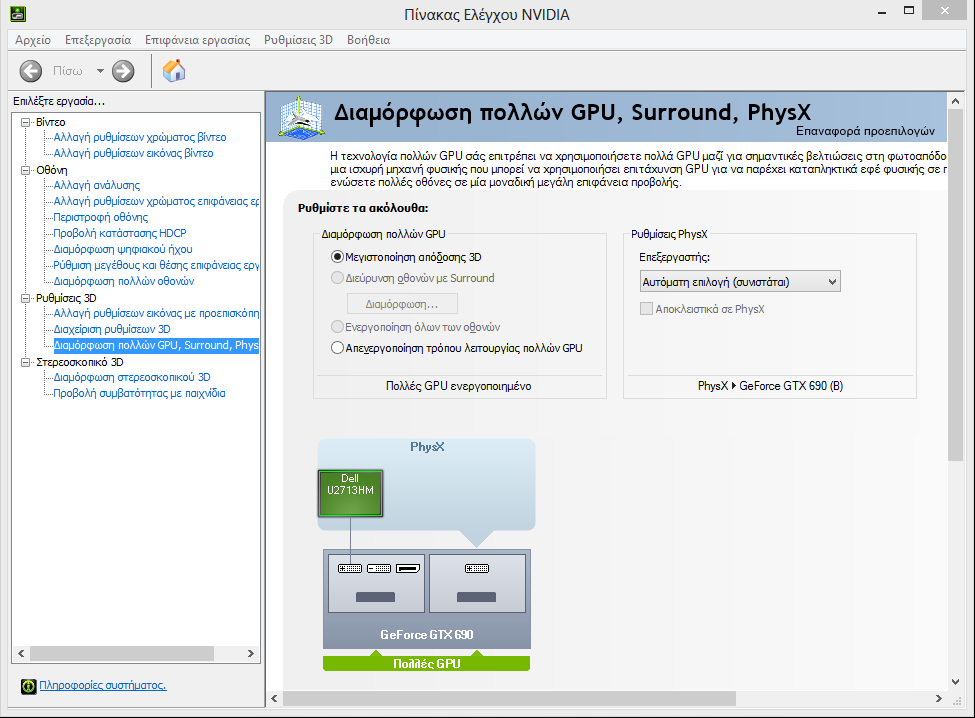This screenshot has height=718, width=975.
Task: Open Διαχείριση ρυθμίσεων 3D page
Action: click(x=112, y=329)
